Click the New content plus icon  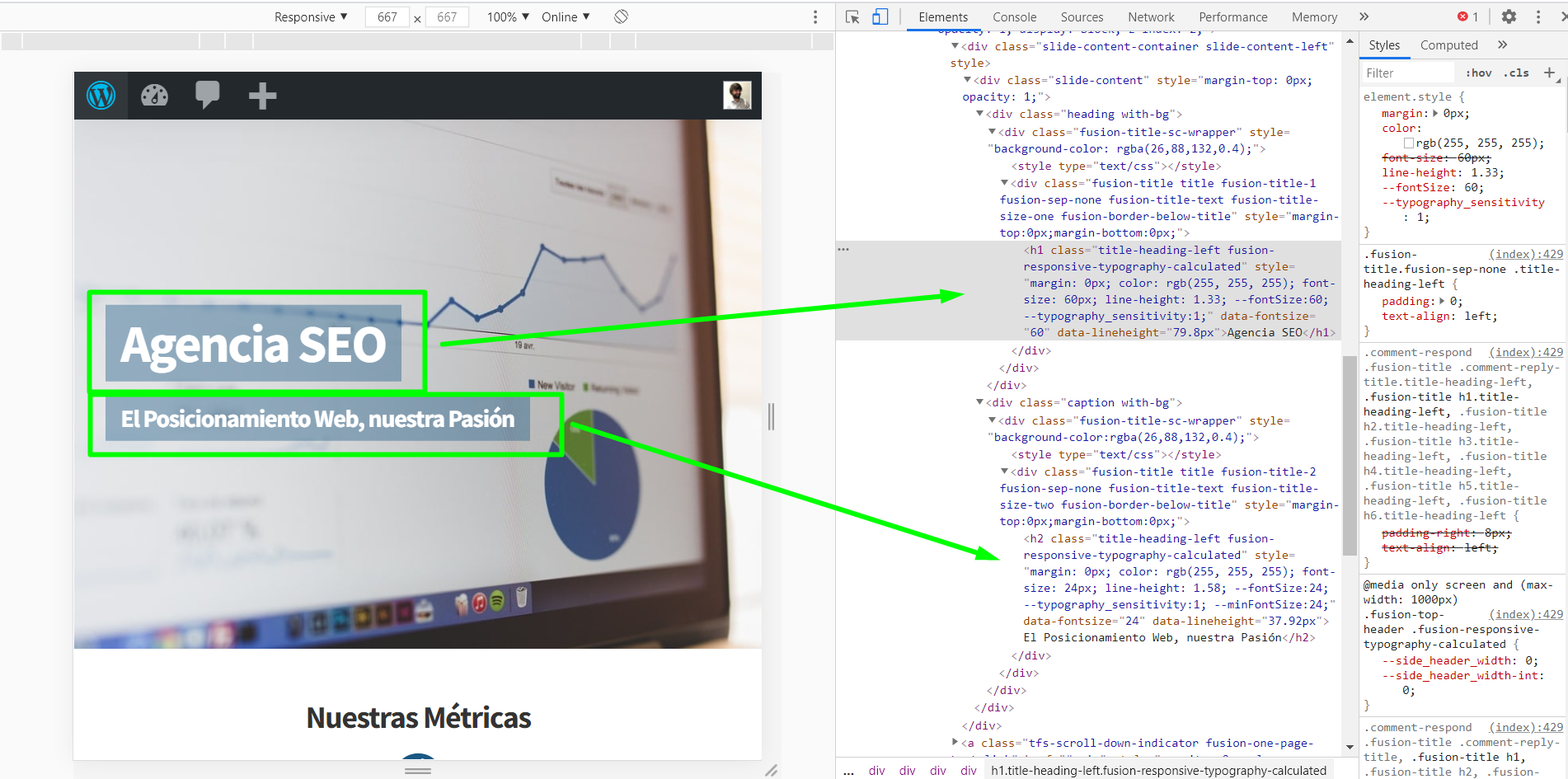(x=262, y=96)
